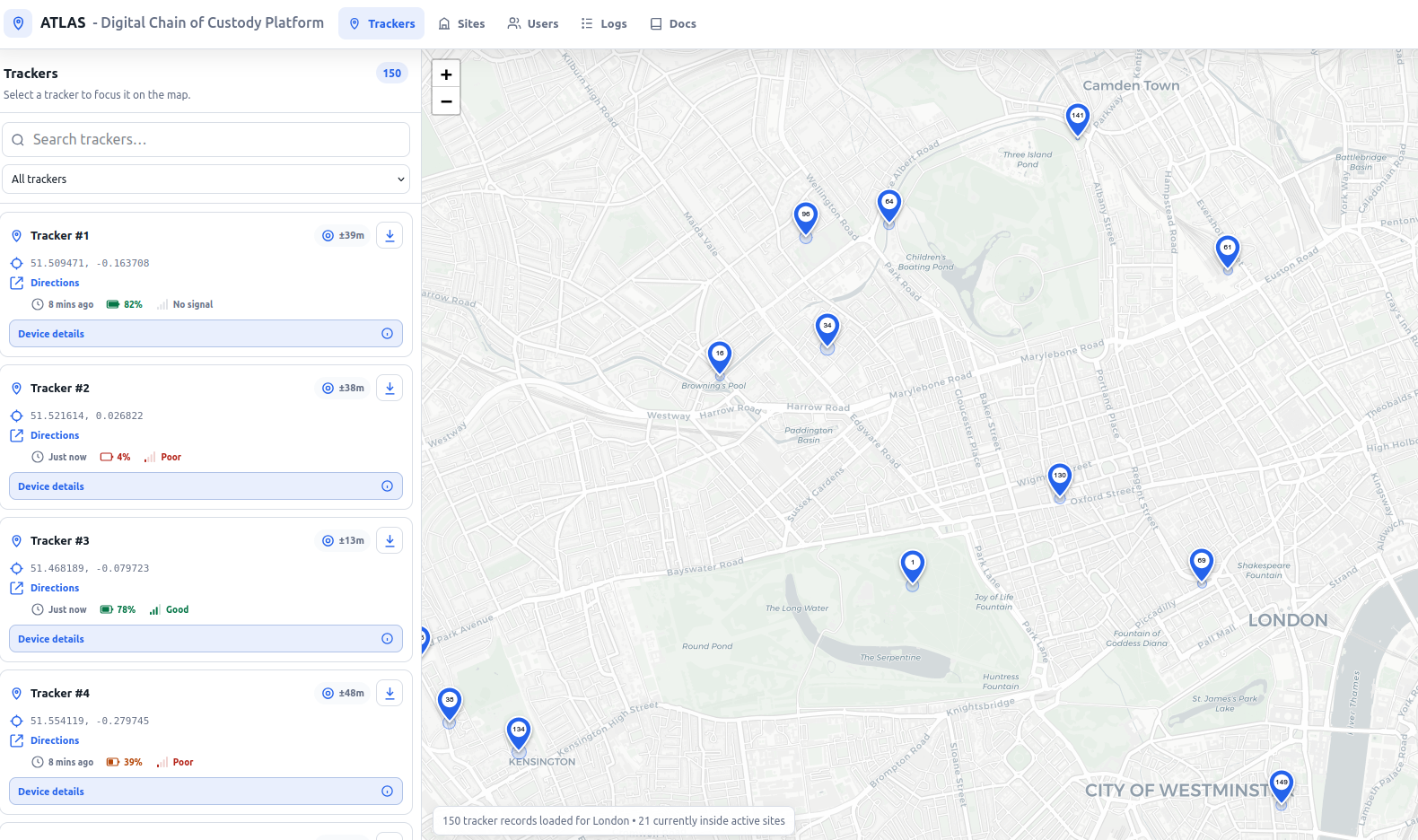Click the map status bar message
This screenshot has width=1418, height=840.
614,820
